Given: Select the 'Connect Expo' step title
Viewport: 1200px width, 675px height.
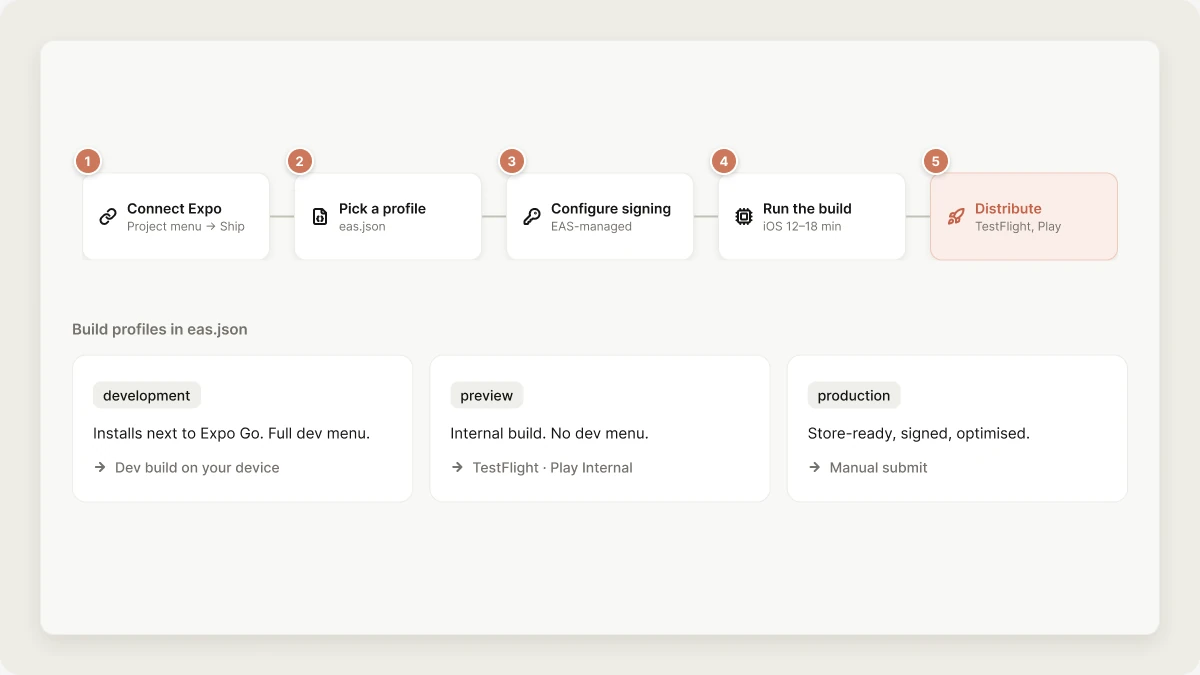Looking at the screenshot, I should coord(174,209).
